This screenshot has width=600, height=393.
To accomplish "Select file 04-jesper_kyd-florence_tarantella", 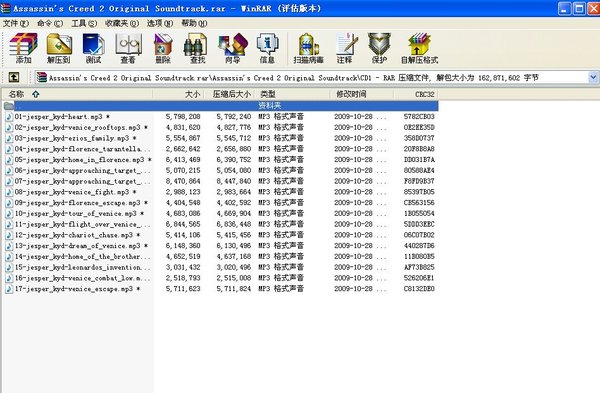I will pyautogui.click(x=82, y=149).
